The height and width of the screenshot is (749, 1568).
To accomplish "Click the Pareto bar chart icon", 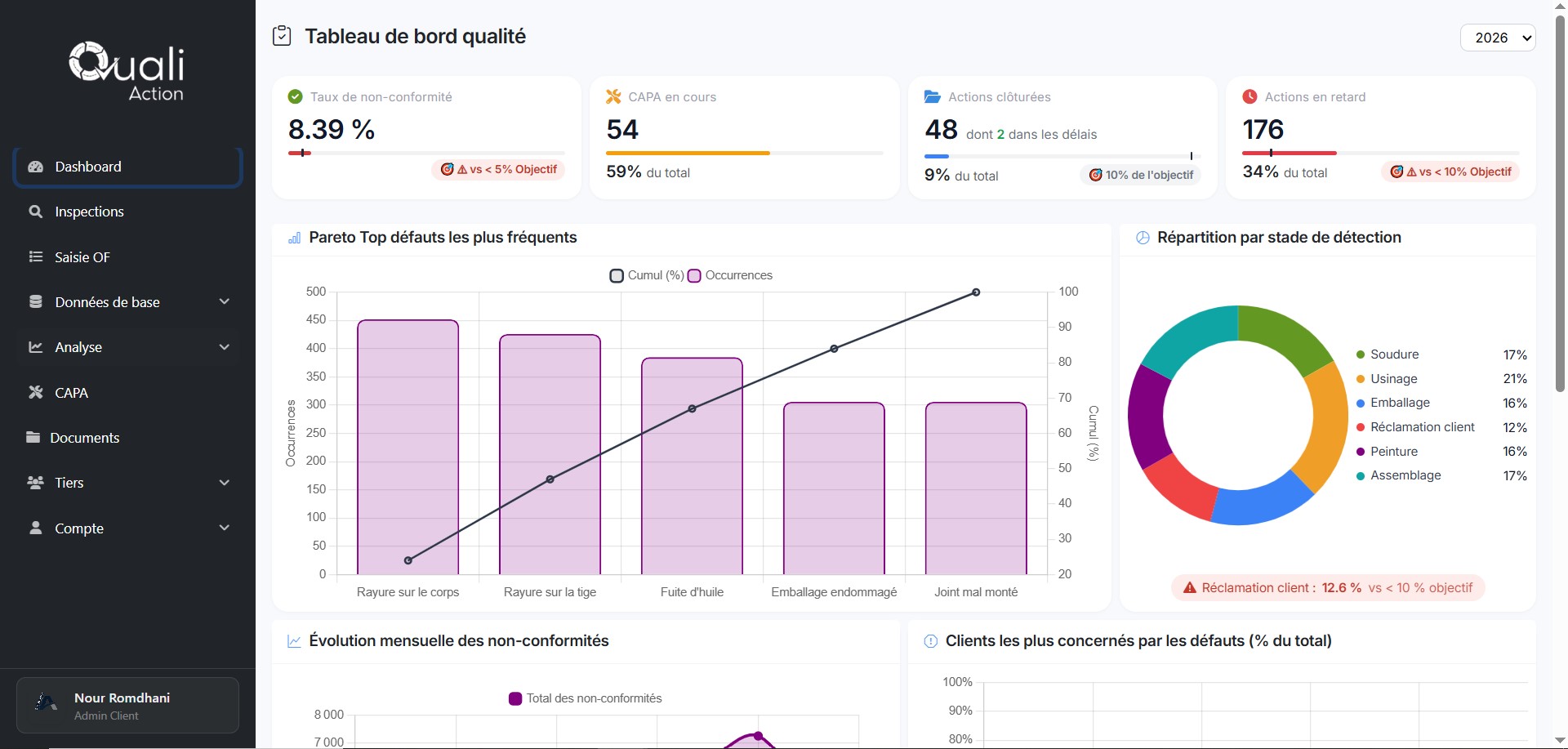I will click(x=294, y=238).
